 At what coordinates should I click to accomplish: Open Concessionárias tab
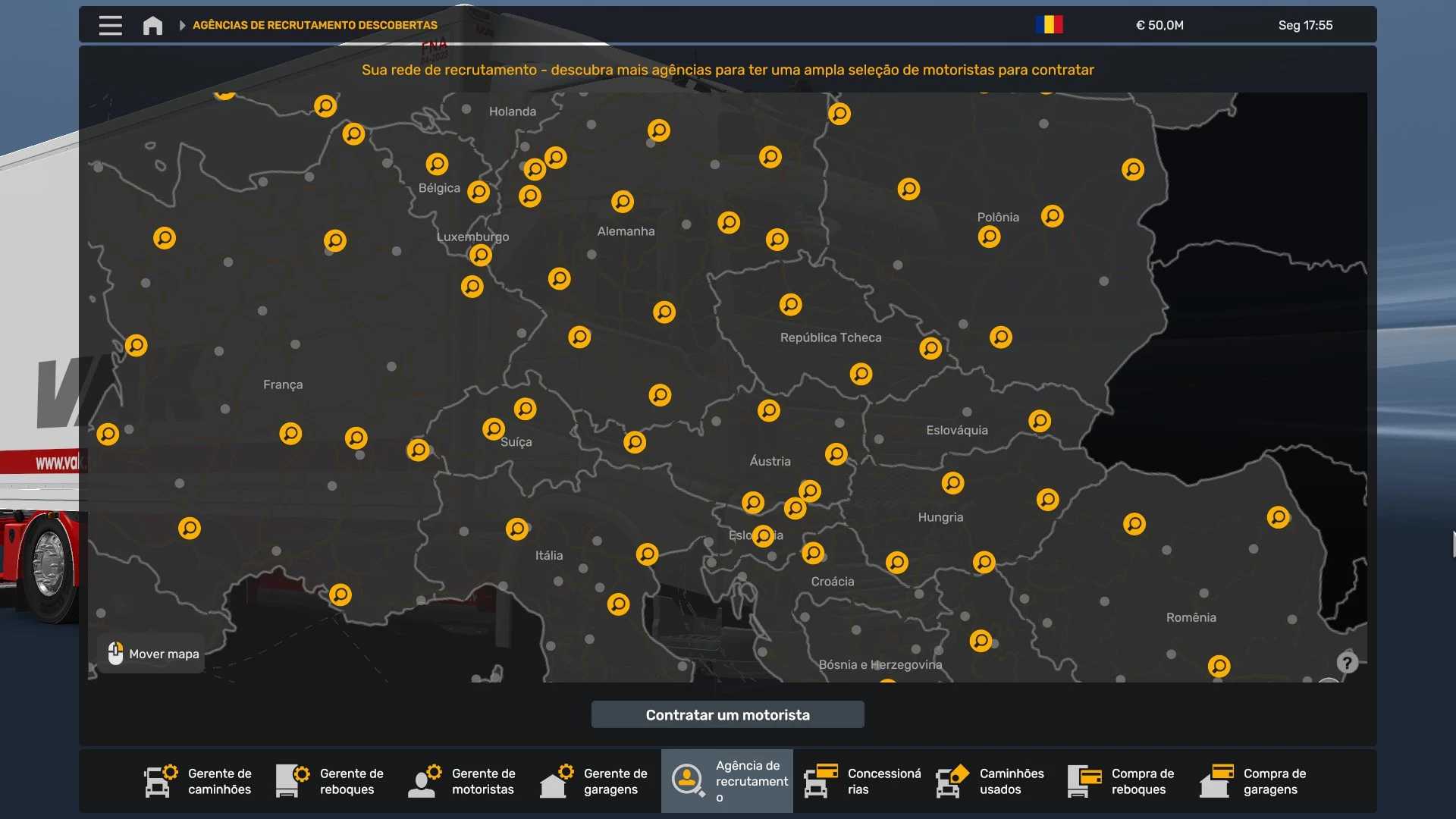tap(863, 781)
